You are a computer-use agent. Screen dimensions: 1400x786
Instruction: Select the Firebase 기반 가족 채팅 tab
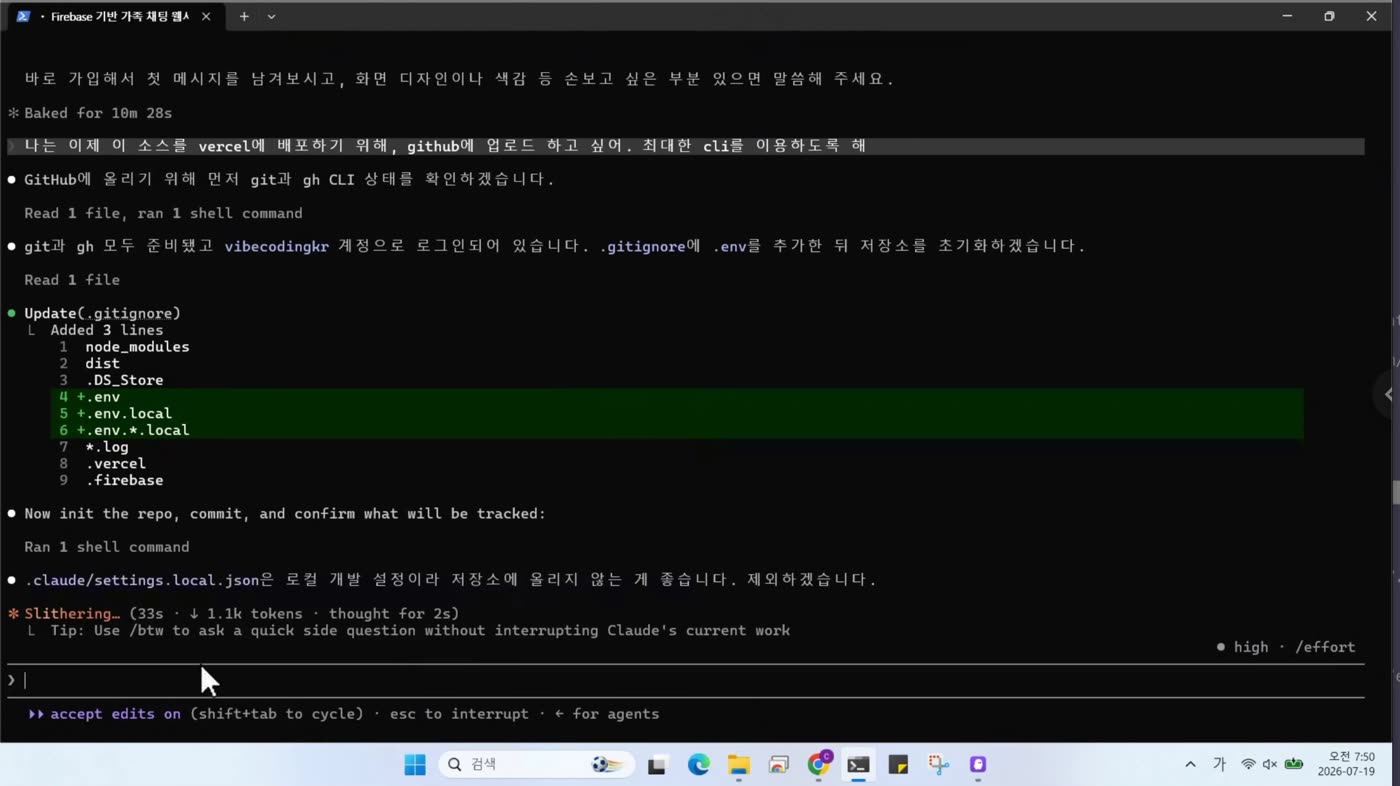click(114, 16)
